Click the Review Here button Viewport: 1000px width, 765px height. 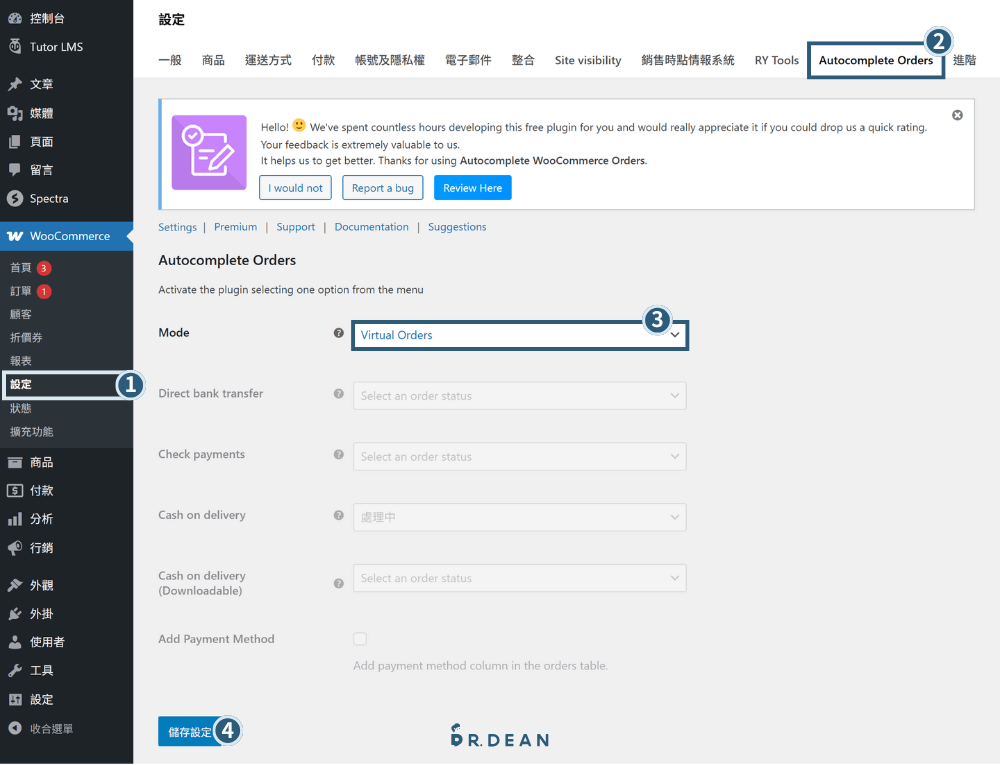pos(472,187)
